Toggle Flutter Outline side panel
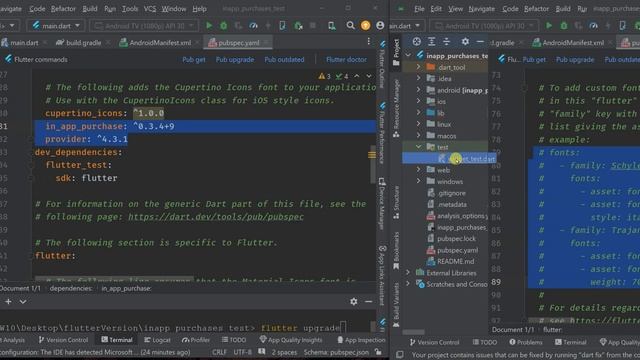Viewport: 640px width, 360px height. (382, 64)
